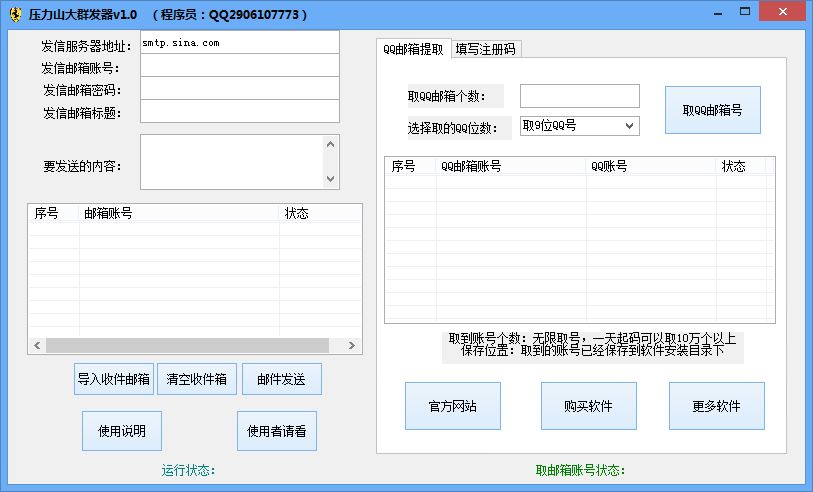Focus the 发信邮箱账号 input field
This screenshot has height=492, width=813.
240,65
